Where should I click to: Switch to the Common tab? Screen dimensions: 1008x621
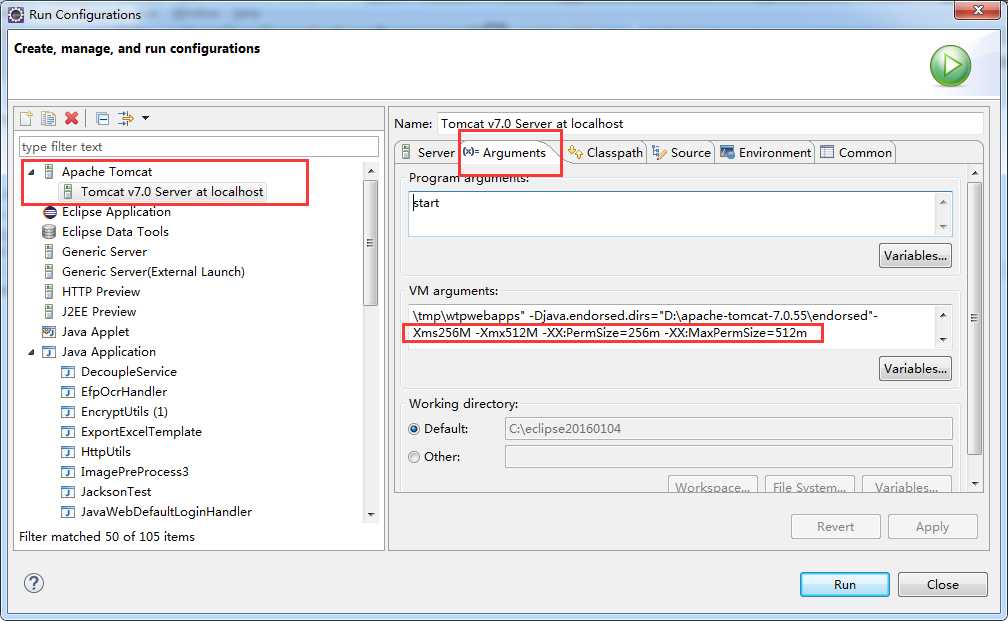tap(856, 152)
